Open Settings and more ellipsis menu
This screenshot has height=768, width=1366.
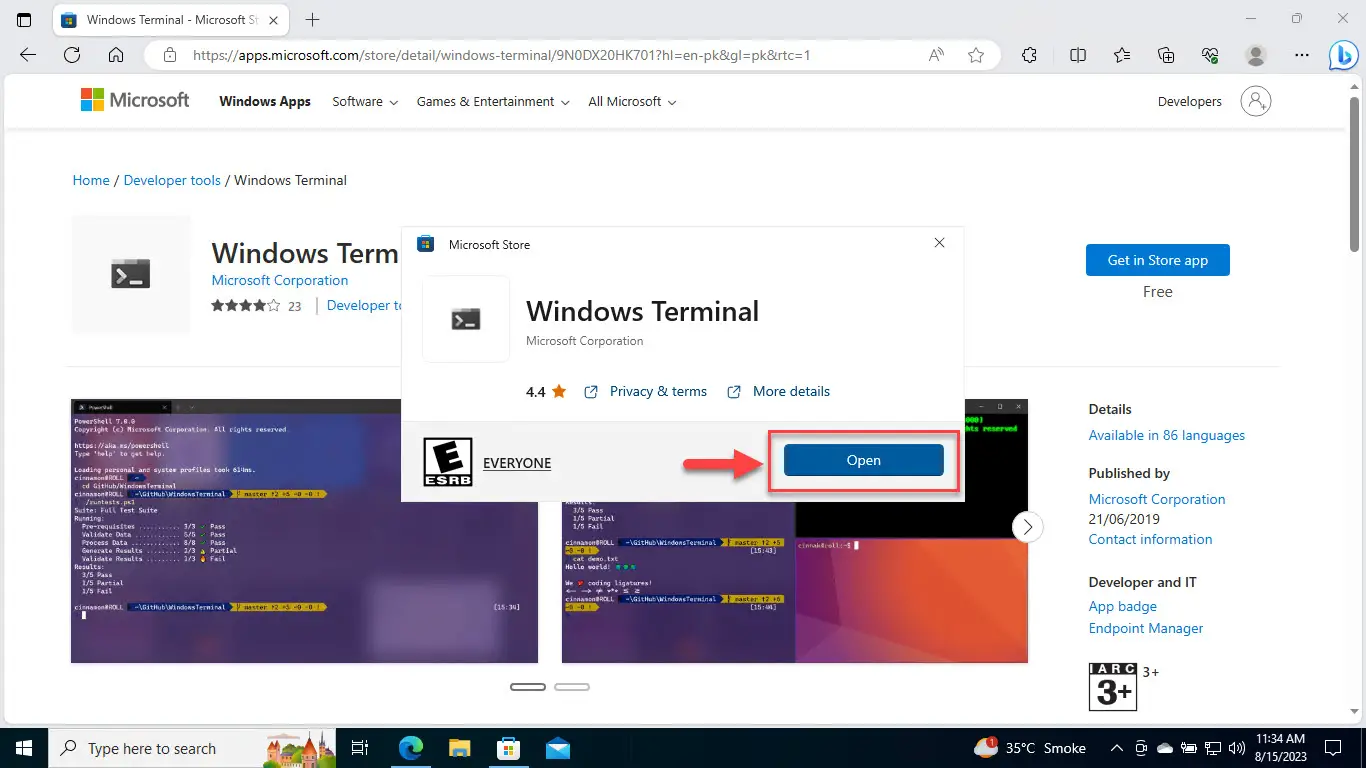pos(1300,55)
